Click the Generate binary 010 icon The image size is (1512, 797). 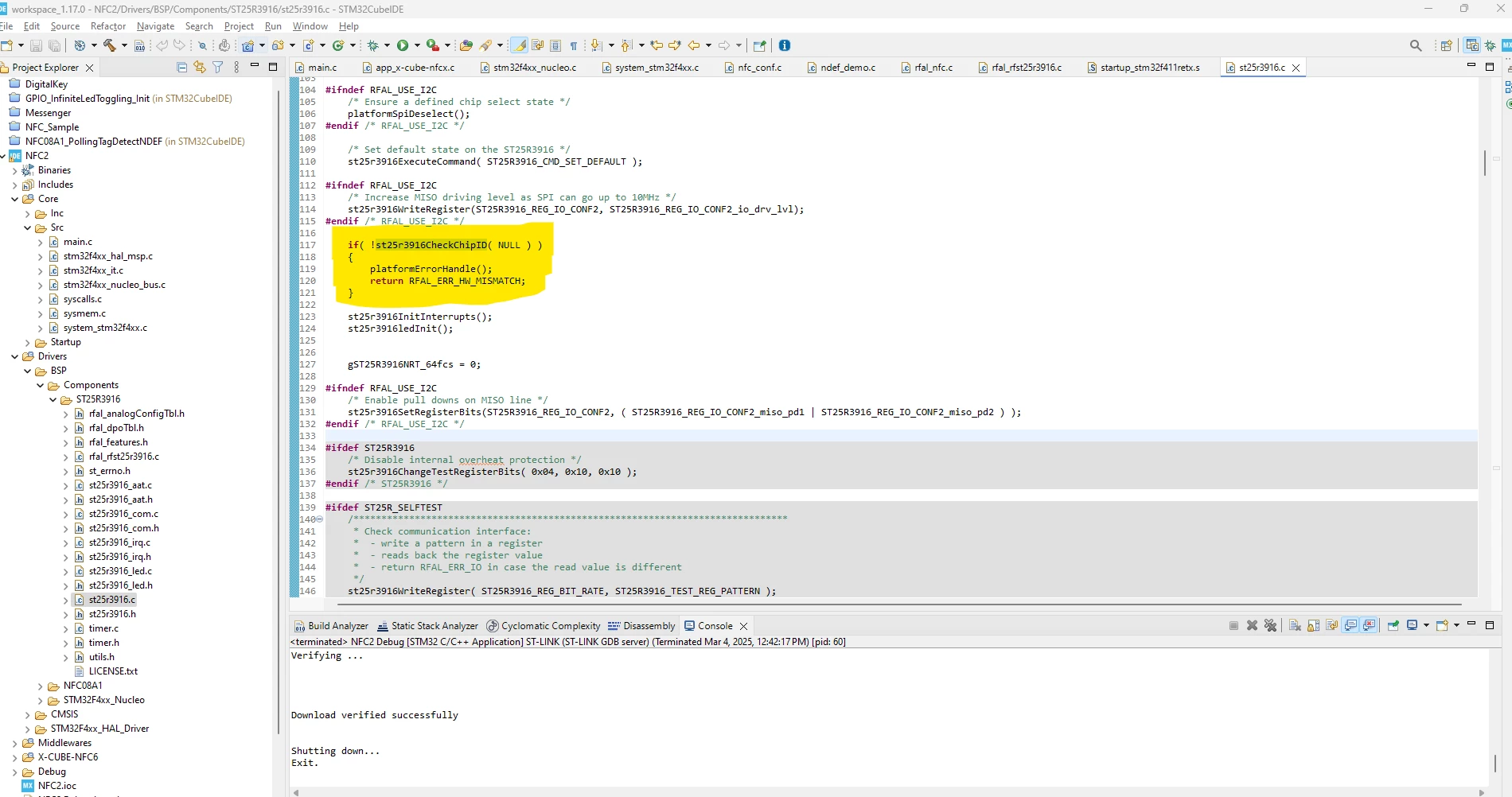(139, 45)
